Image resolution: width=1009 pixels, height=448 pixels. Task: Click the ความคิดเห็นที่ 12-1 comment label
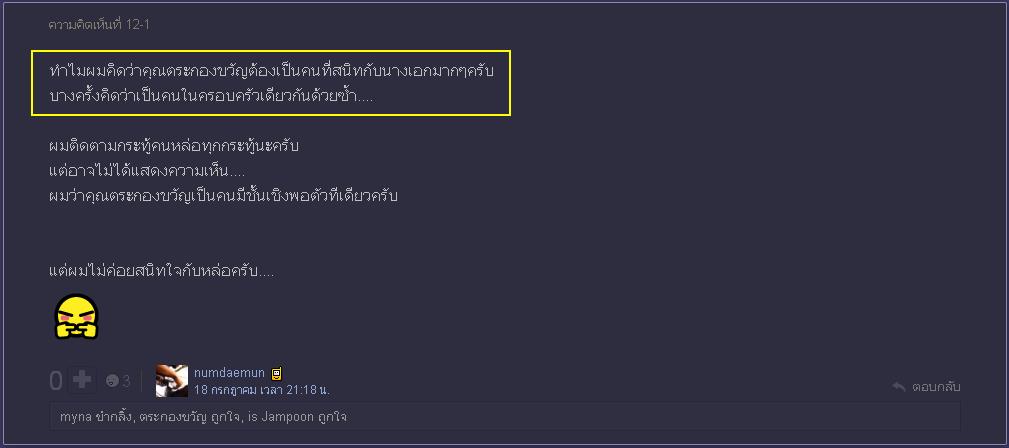99,24
